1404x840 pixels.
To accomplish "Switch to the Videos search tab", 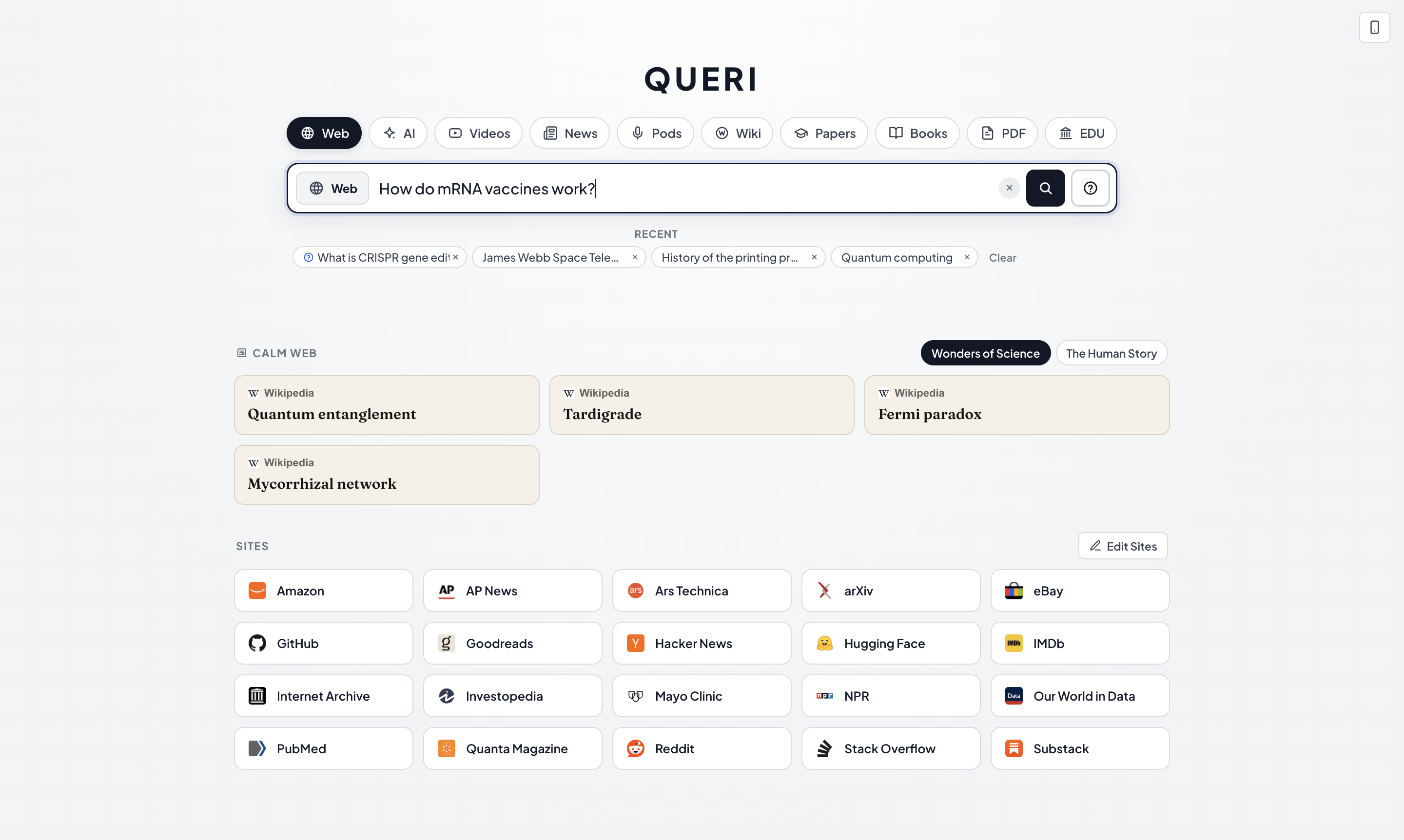I will (478, 133).
